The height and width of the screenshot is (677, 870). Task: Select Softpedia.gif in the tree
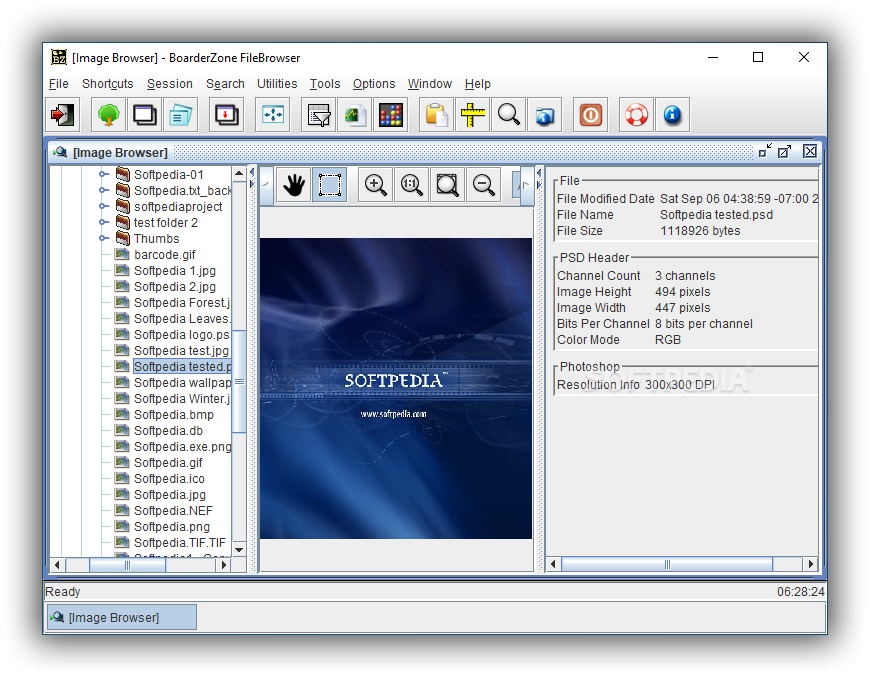pyautogui.click(x=168, y=463)
